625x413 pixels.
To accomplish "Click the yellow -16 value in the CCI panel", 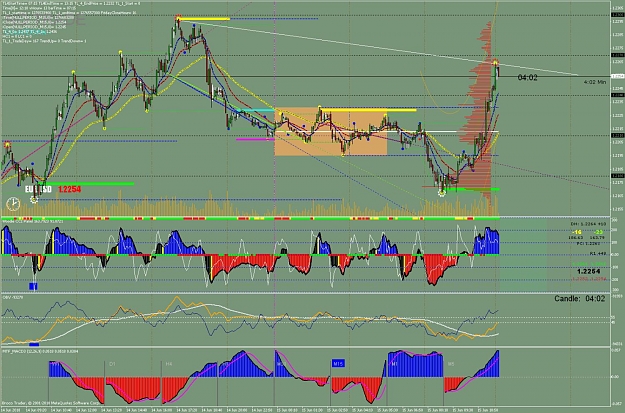I will click(x=576, y=232).
